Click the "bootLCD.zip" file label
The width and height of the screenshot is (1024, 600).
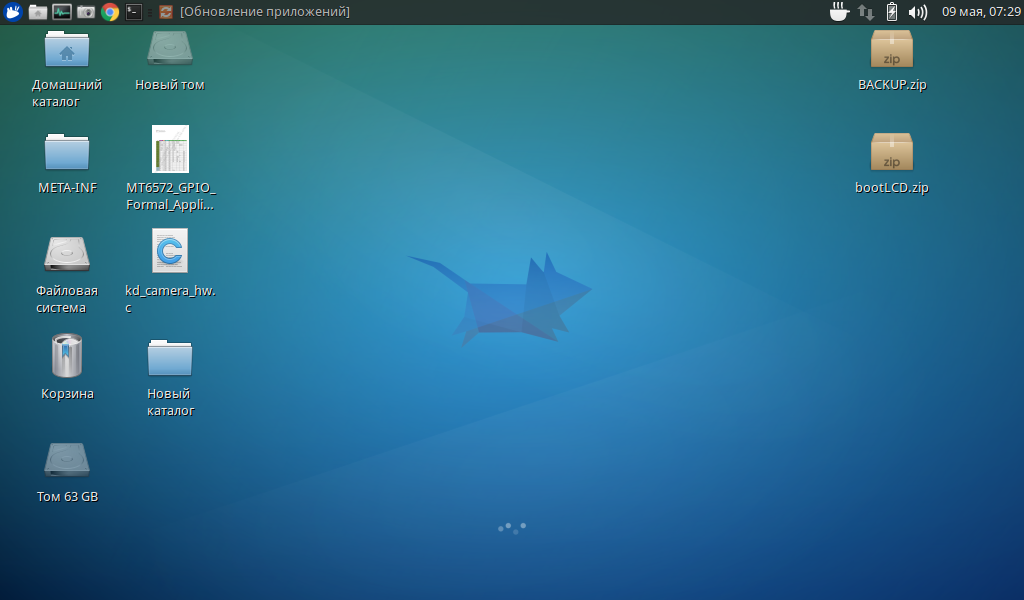(x=891, y=187)
